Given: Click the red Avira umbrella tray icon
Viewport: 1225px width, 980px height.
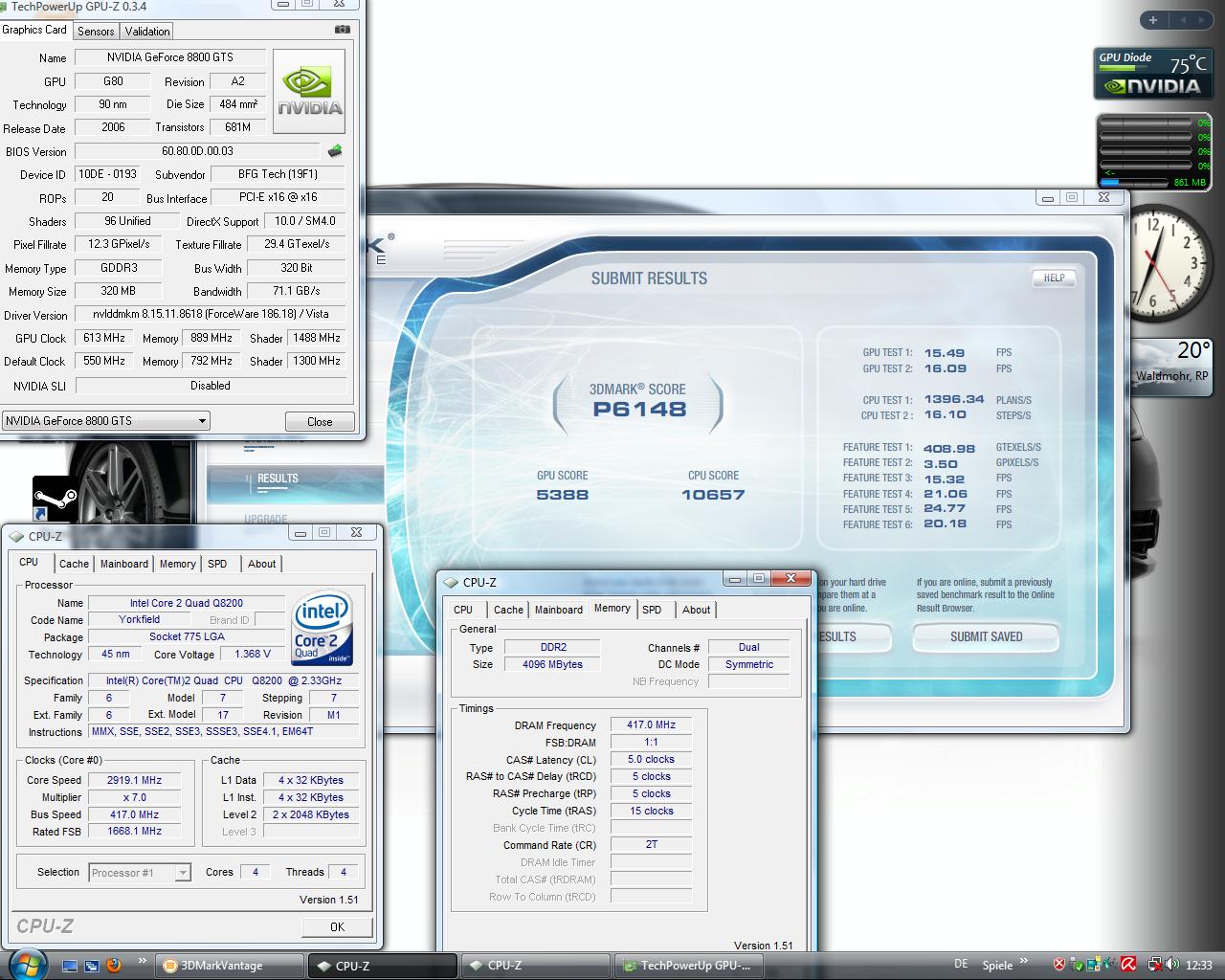Looking at the screenshot, I should 1128,965.
